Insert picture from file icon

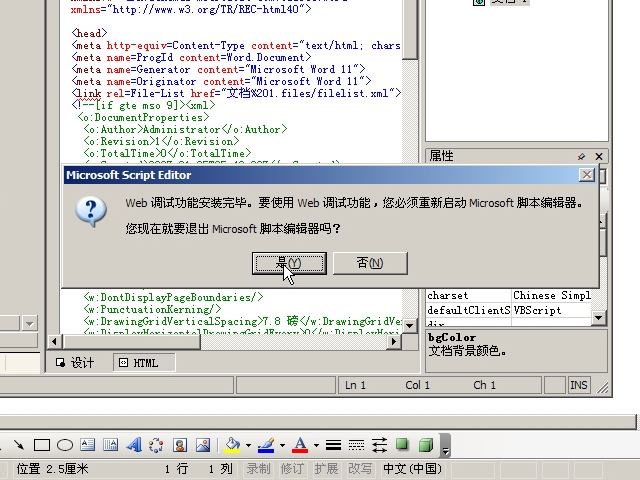click(x=203, y=445)
